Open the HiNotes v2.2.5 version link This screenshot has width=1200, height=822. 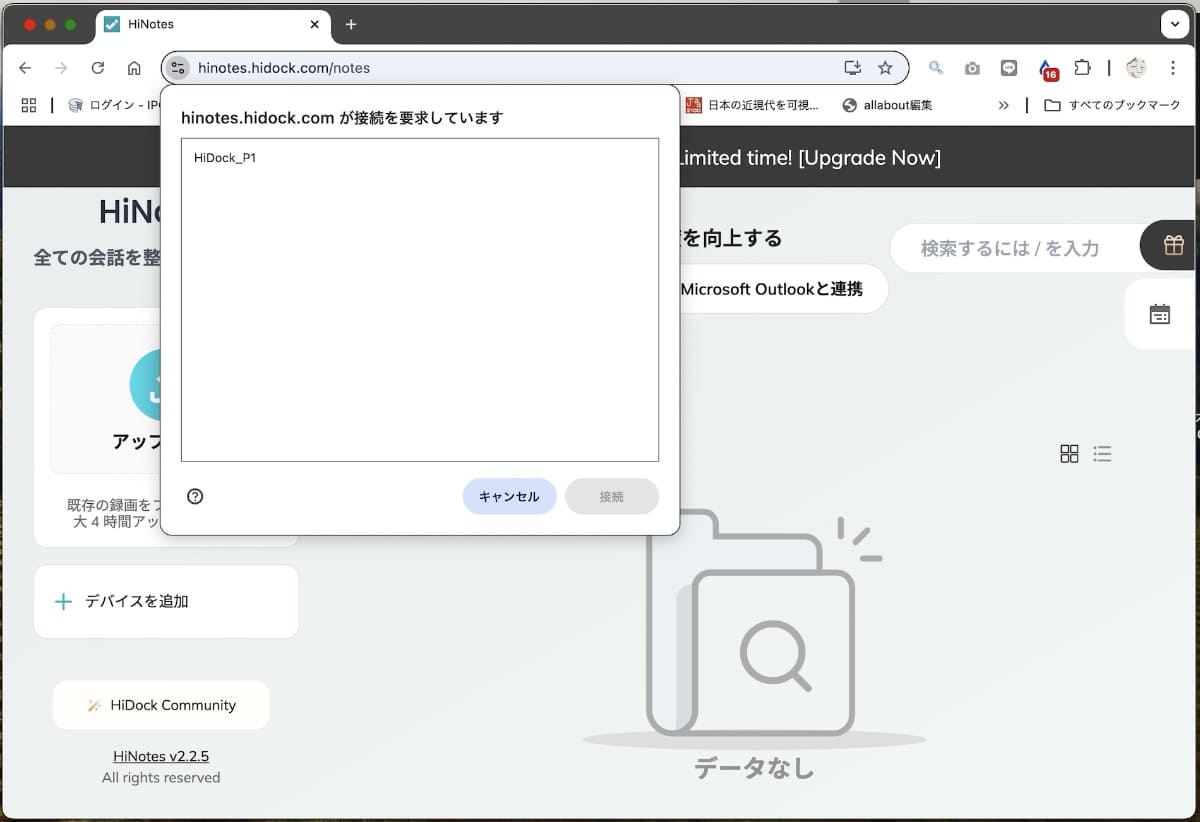(x=161, y=756)
